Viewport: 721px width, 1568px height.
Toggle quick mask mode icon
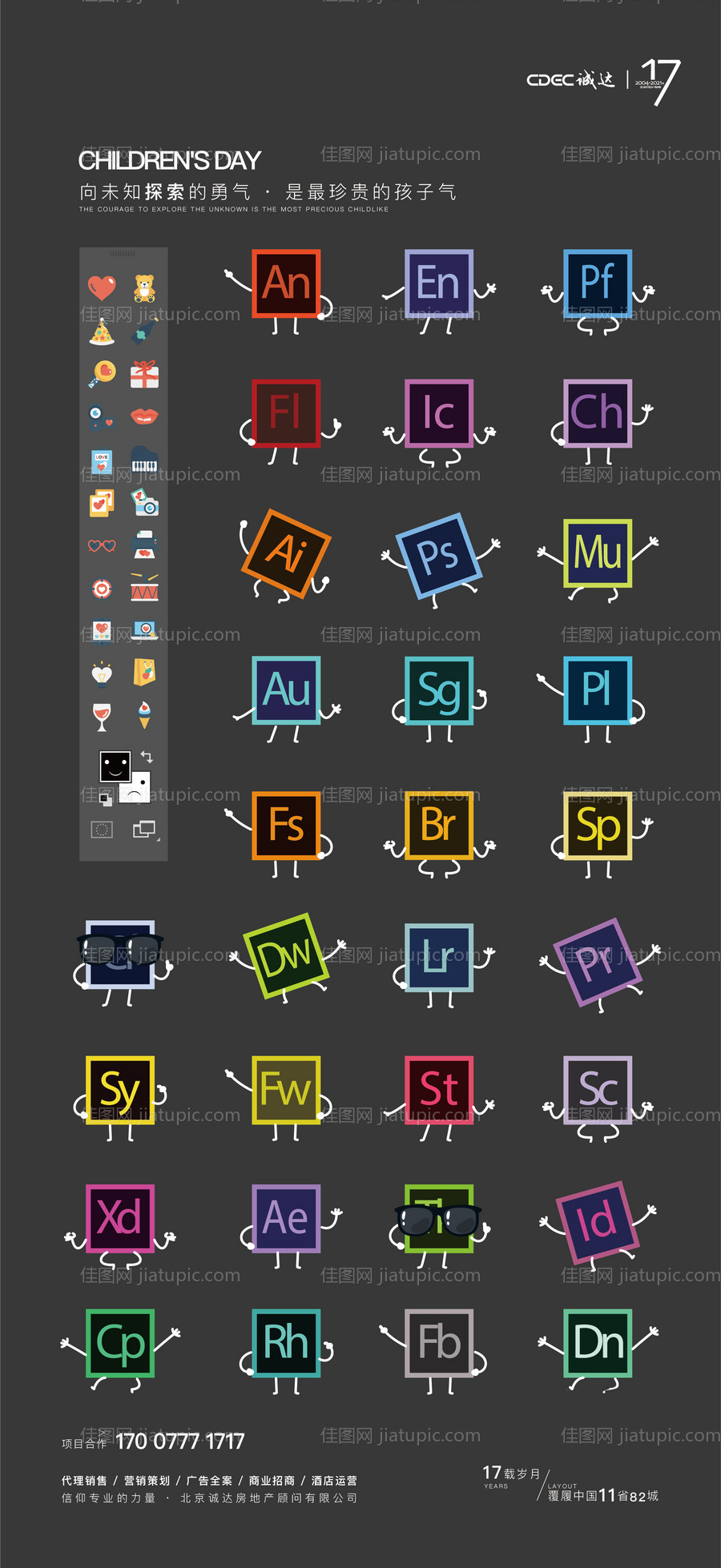click(x=102, y=830)
